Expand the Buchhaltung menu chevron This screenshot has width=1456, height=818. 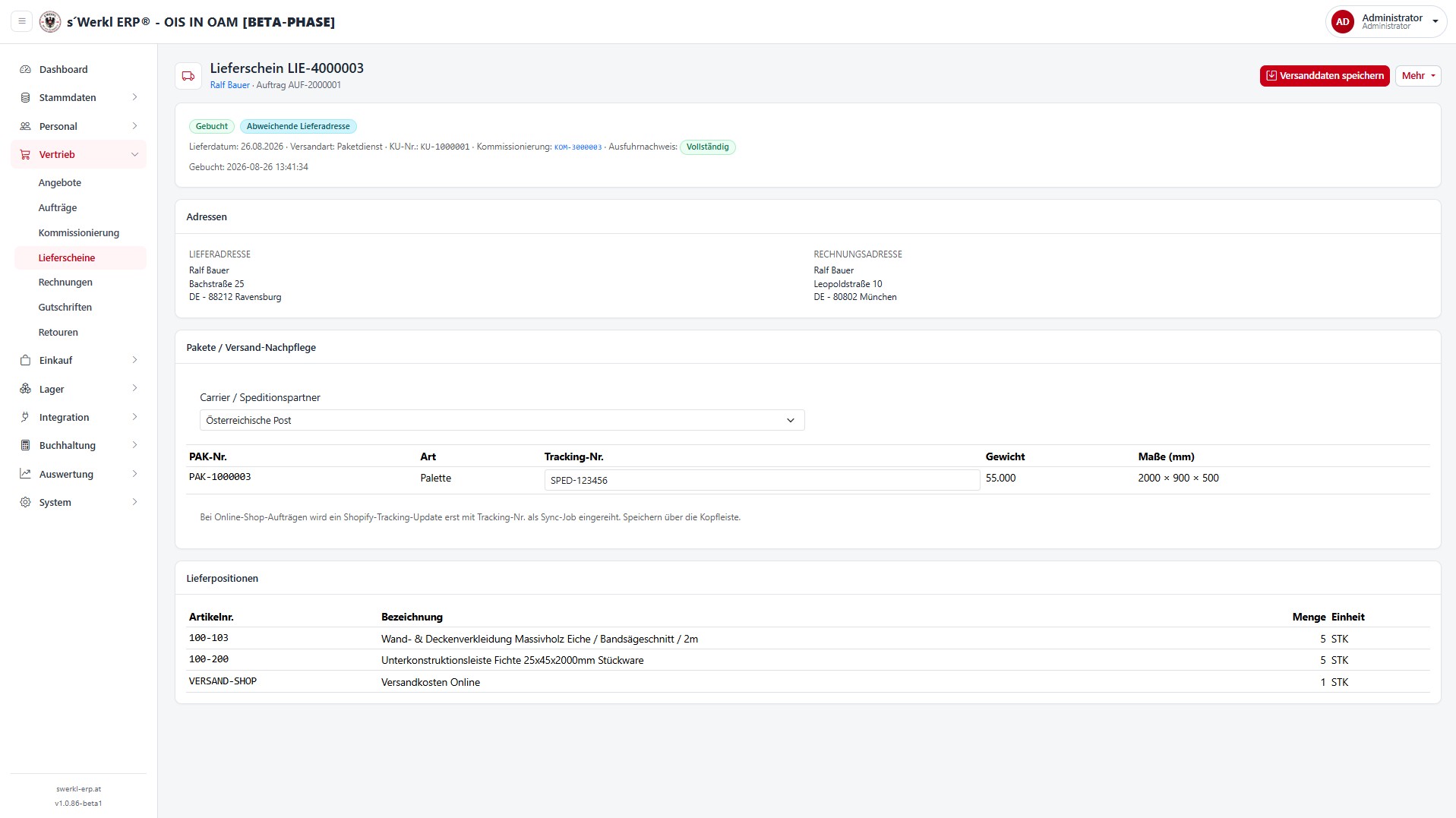tap(134, 445)
